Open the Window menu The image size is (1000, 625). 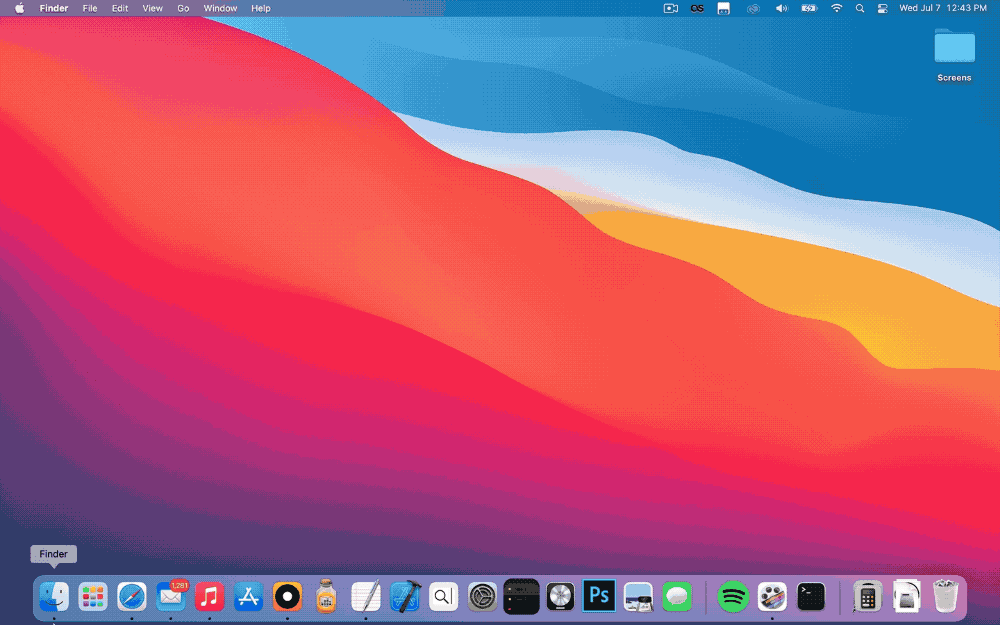[x=220, y=8]
